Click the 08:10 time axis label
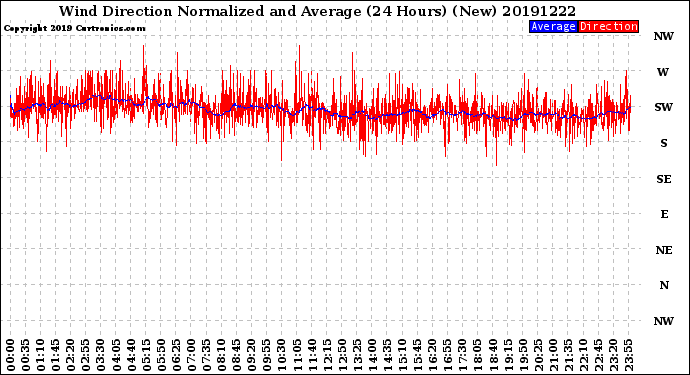This screenshot has height=375, width=690. (x=221, y=355)
